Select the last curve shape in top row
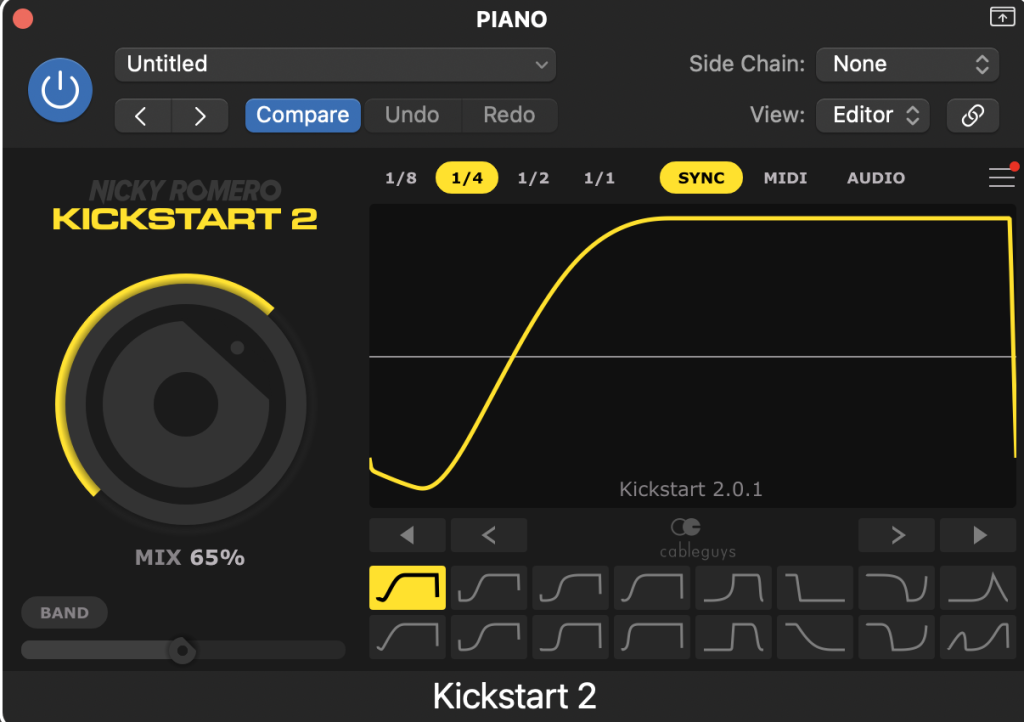1024x722 pixels. pos(978,588)
